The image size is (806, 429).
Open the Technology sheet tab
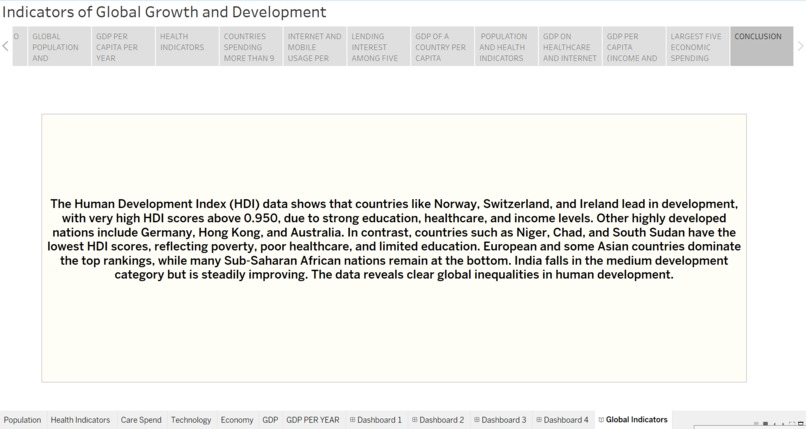[x=191, y=420]
